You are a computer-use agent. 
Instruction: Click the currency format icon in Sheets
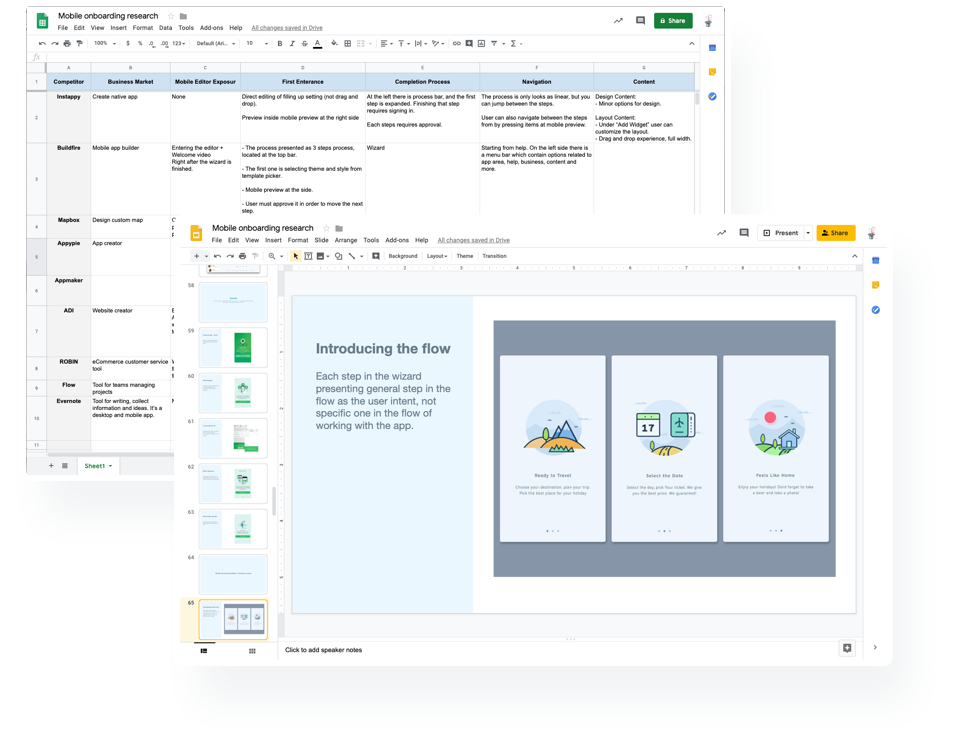(x=128, y=44)
